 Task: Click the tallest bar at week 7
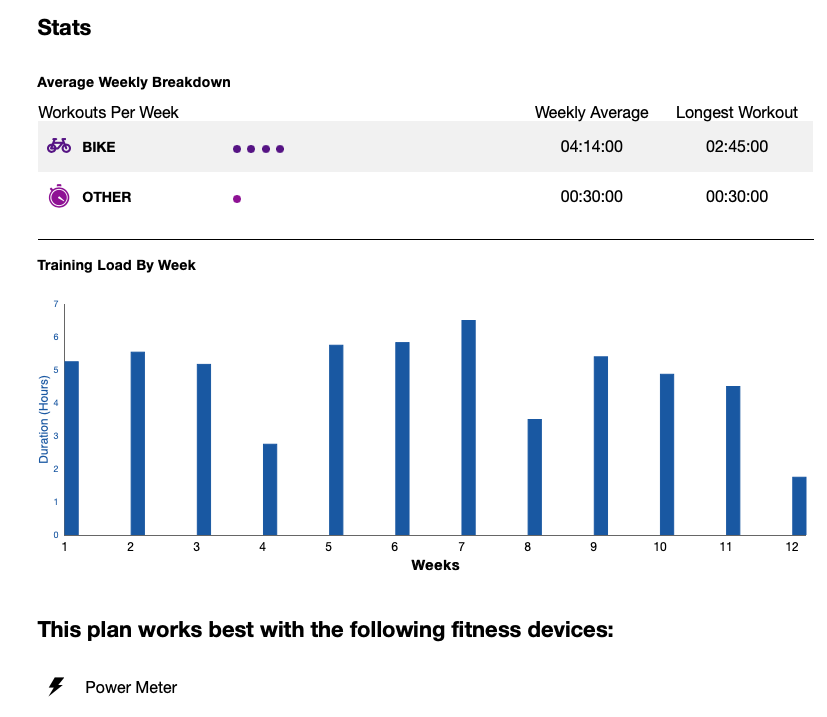tap(468, 427)
